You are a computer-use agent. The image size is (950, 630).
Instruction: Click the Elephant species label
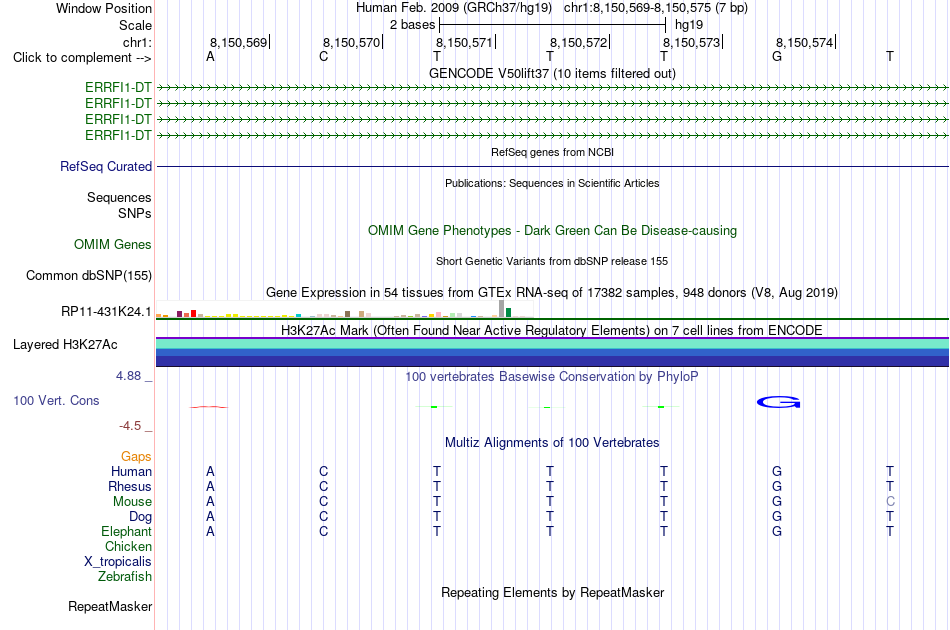click(127, 531)
